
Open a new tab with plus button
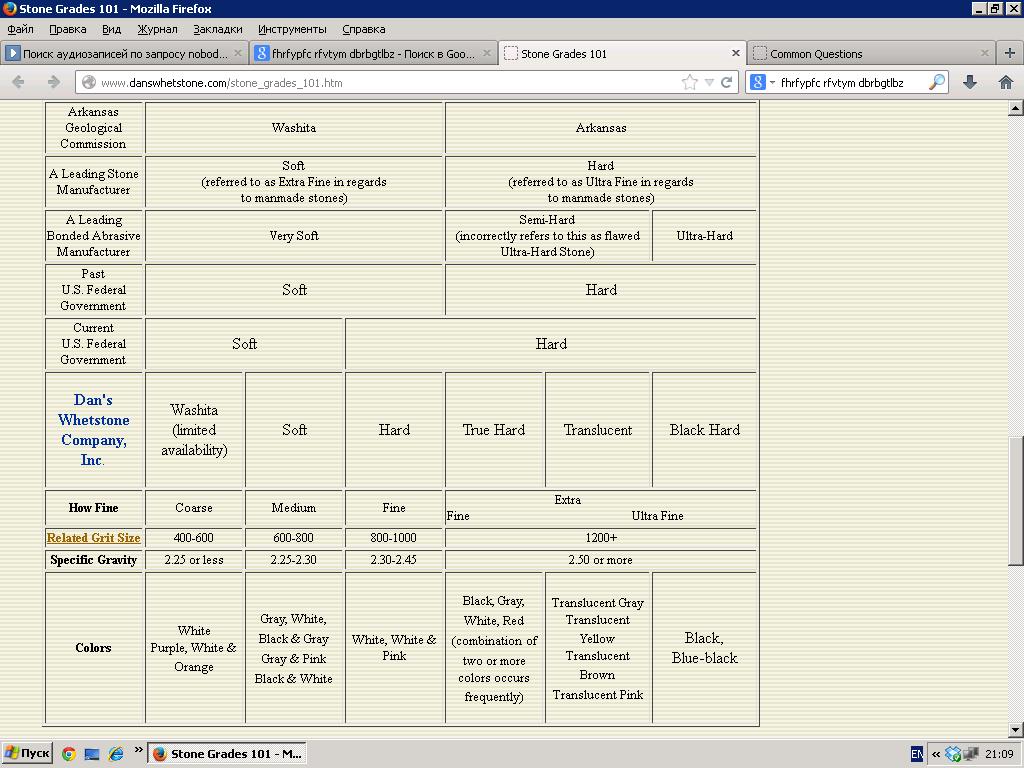point(1010,53)
